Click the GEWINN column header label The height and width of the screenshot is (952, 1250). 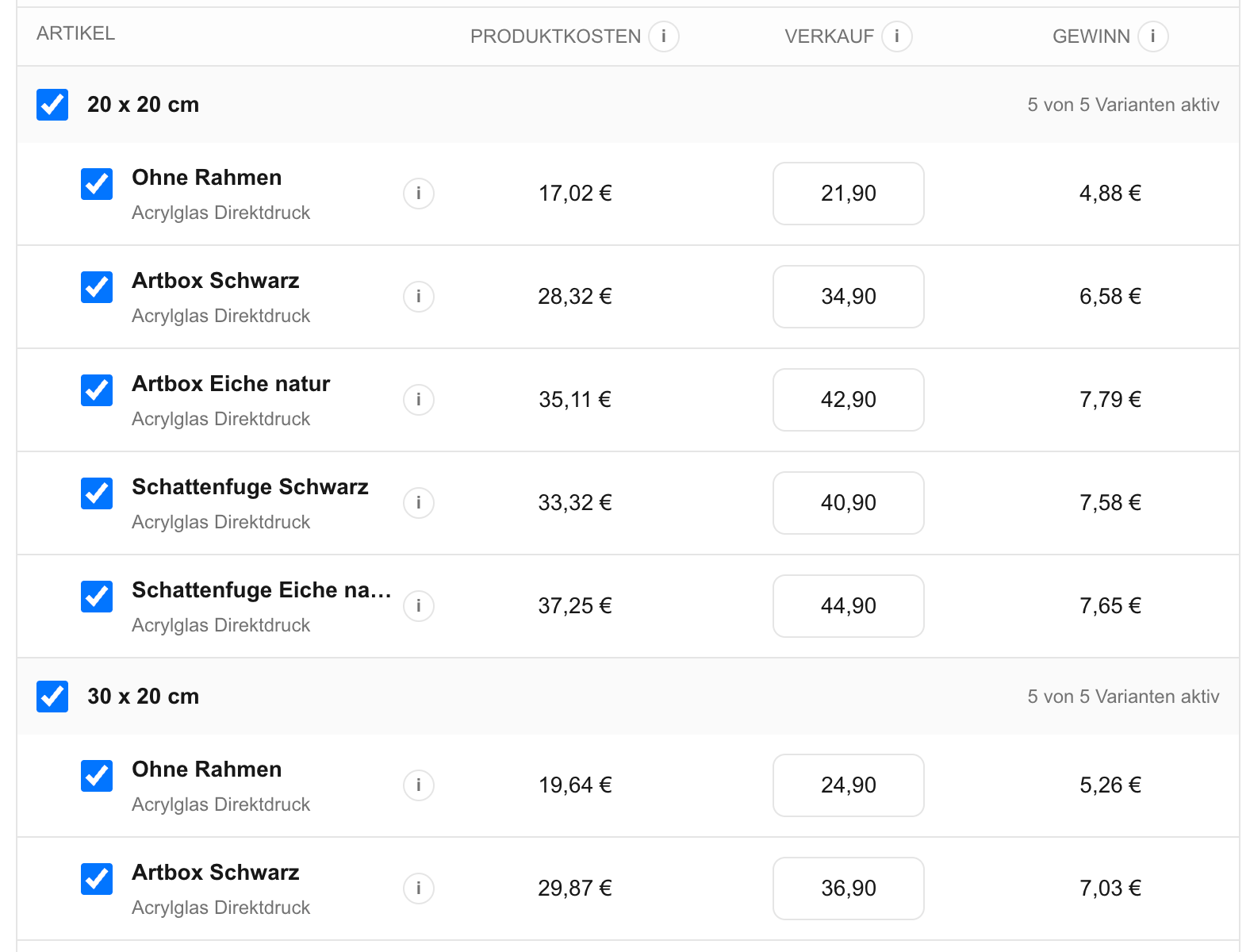click(x=1091, y=36)
